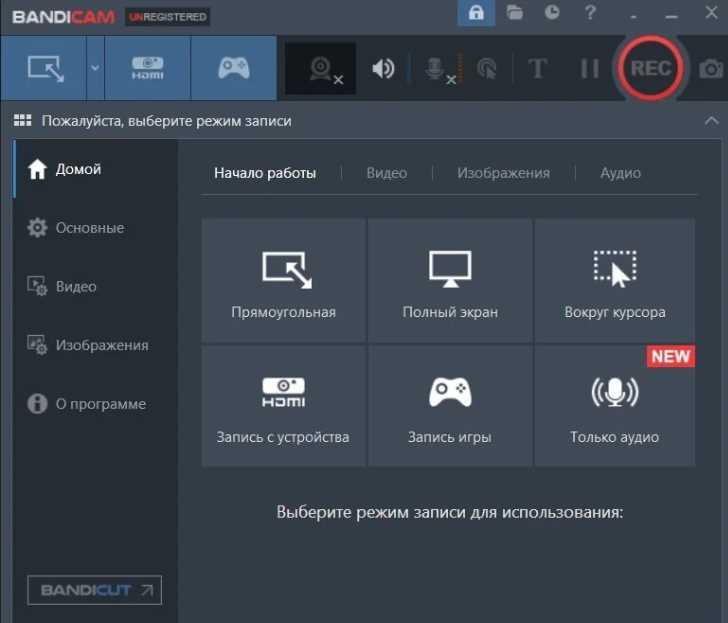Image resolution: width=728 pixels, height=623 pixels.
Task: Switch to HDMI device recording mode
Action: click(x=148, y=68)
